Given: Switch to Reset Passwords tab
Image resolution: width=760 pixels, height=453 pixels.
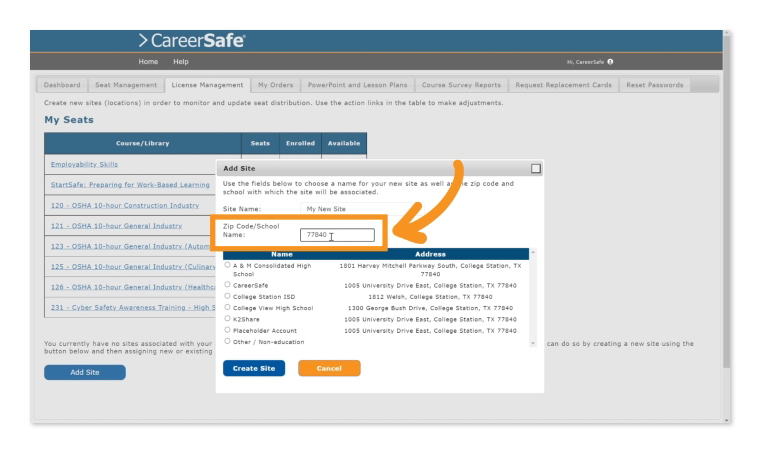Looking at the screenshot, I should click(x=654, y=85).
